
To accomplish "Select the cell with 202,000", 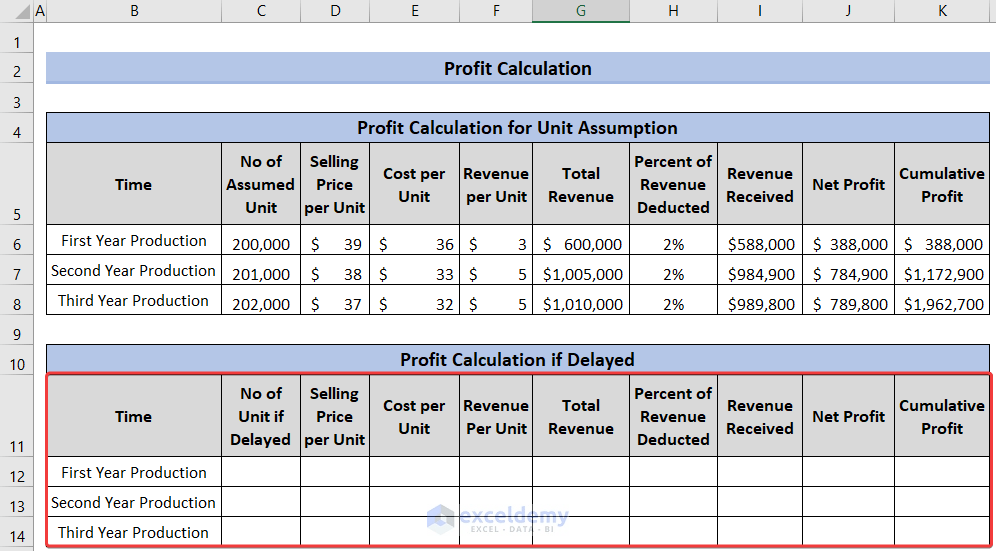I will (x=261, y=300).
